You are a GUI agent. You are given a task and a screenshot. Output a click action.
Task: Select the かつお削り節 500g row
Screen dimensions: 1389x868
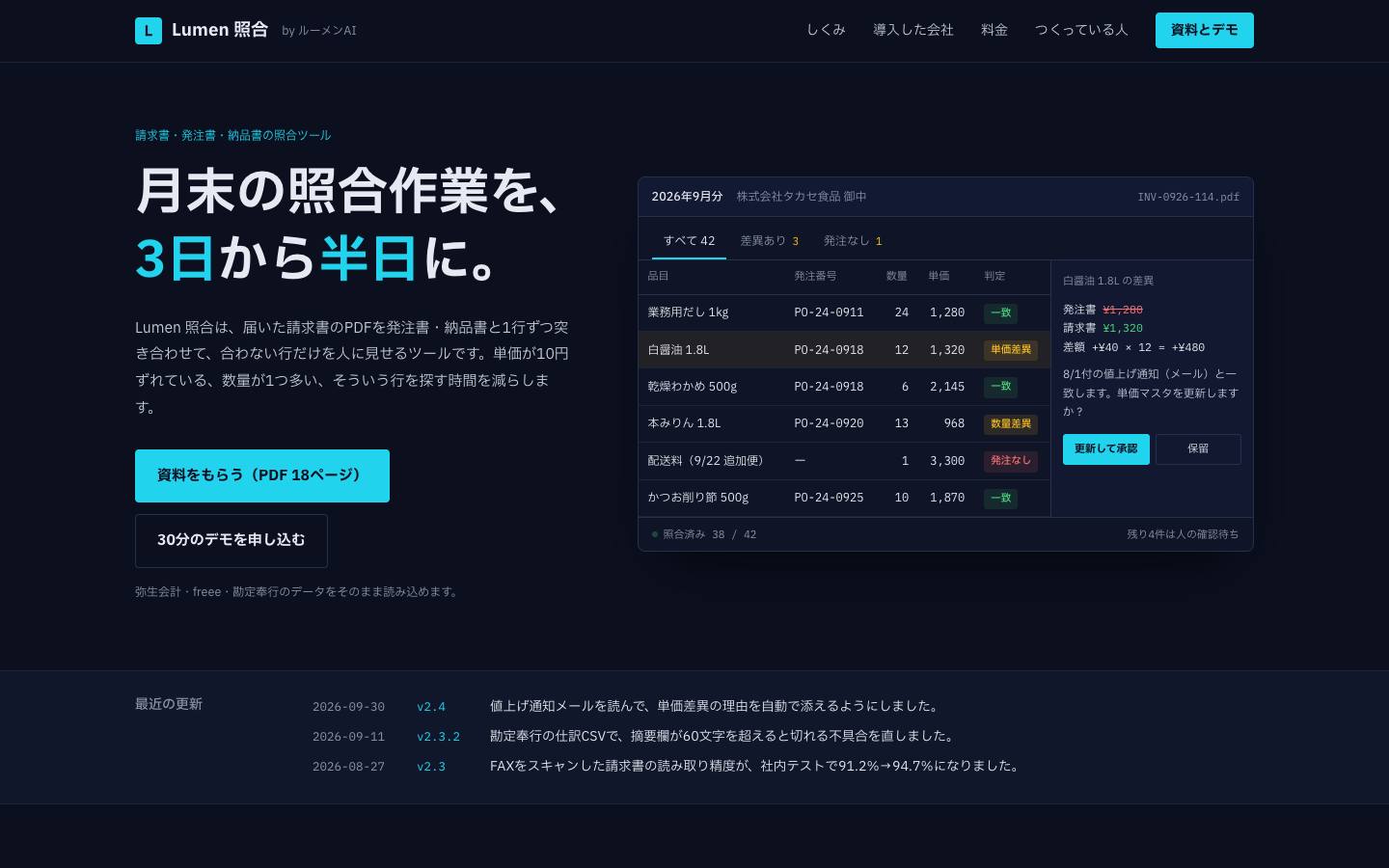click(844, 498)
